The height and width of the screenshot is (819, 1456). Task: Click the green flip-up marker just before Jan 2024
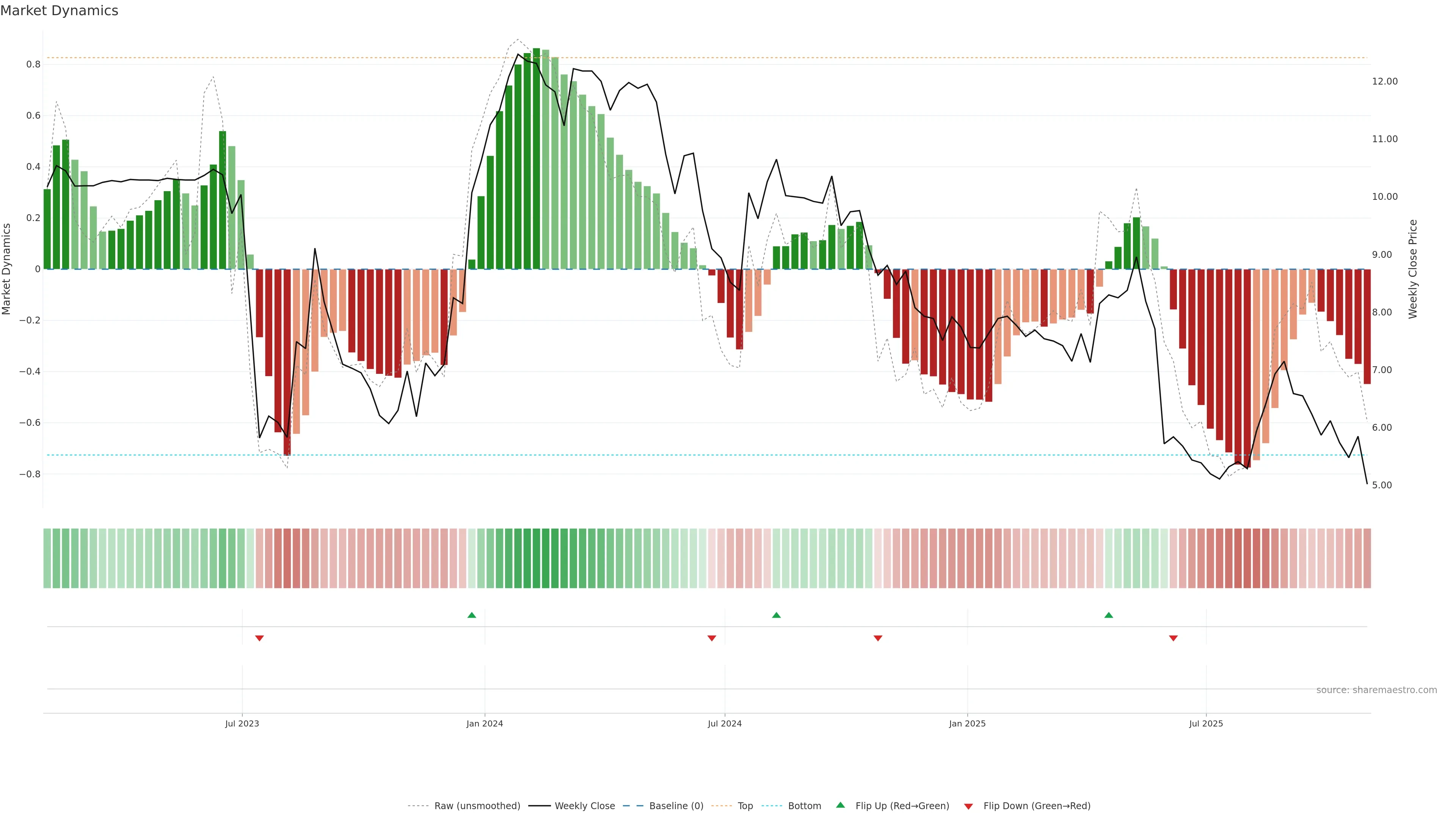coord(472,615)
